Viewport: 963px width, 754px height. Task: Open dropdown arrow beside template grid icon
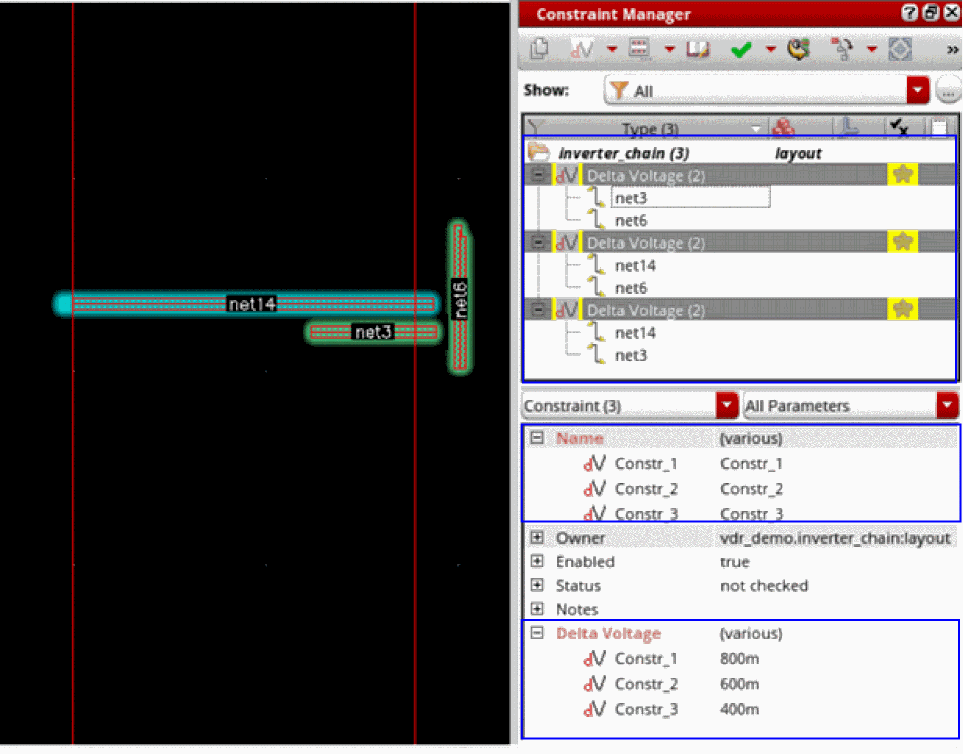669,49
